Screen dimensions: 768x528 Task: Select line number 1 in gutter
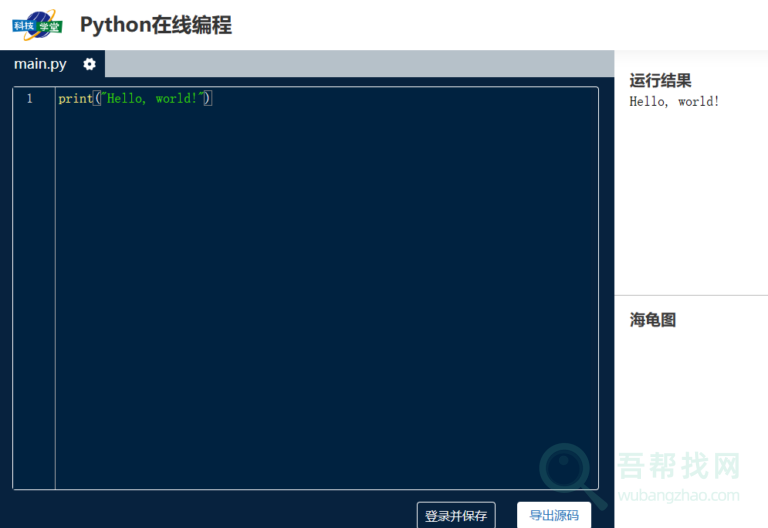point(29,99)
